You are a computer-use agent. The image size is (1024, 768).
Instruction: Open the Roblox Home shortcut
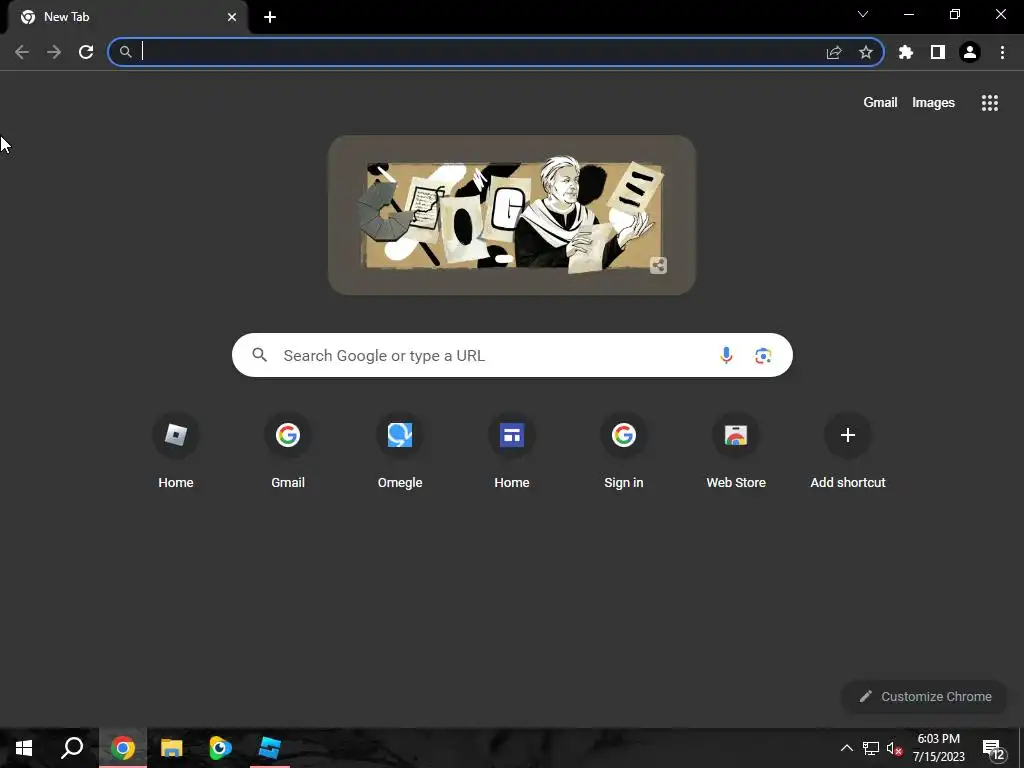[x=176, y=451]
